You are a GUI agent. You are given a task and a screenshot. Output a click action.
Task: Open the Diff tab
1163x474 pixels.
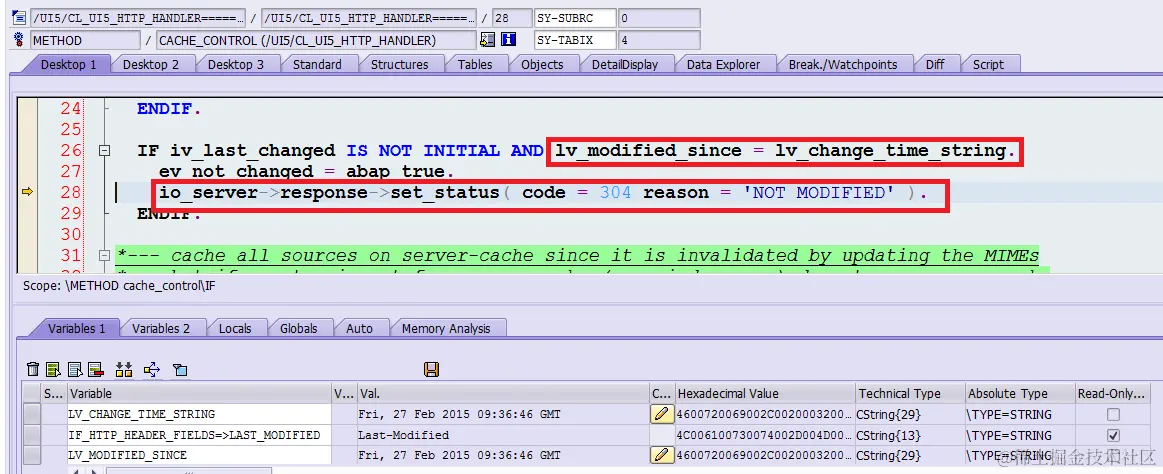click(935, 65)
